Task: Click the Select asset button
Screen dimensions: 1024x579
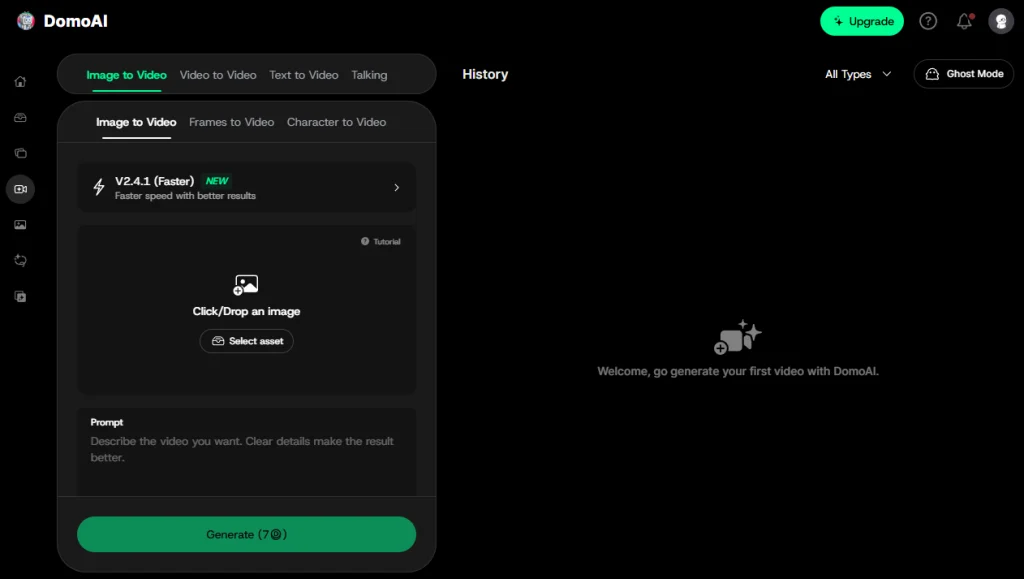Action: click(247, 341)
